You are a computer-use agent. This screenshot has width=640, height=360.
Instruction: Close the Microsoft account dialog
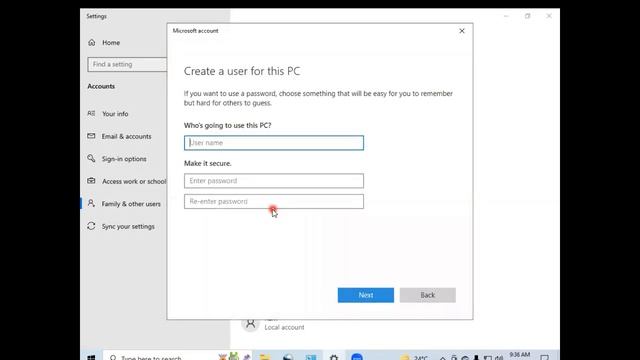[x=462, y=31]
